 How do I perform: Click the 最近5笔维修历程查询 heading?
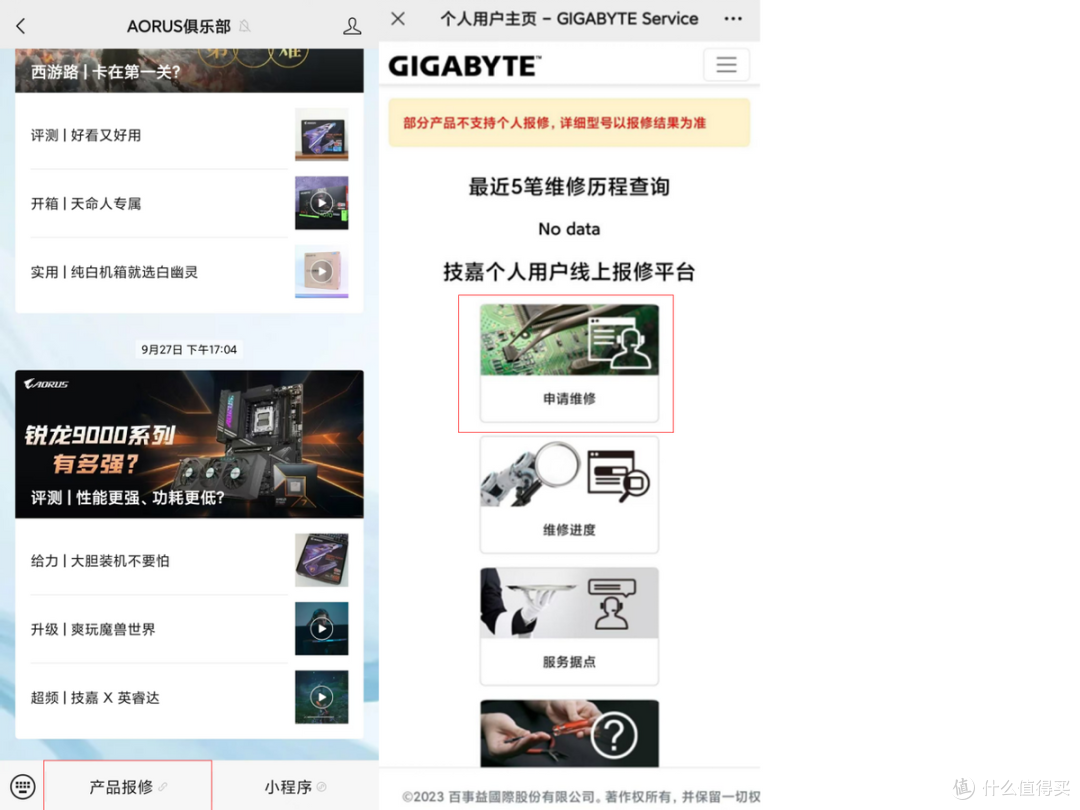click(569, 187)
